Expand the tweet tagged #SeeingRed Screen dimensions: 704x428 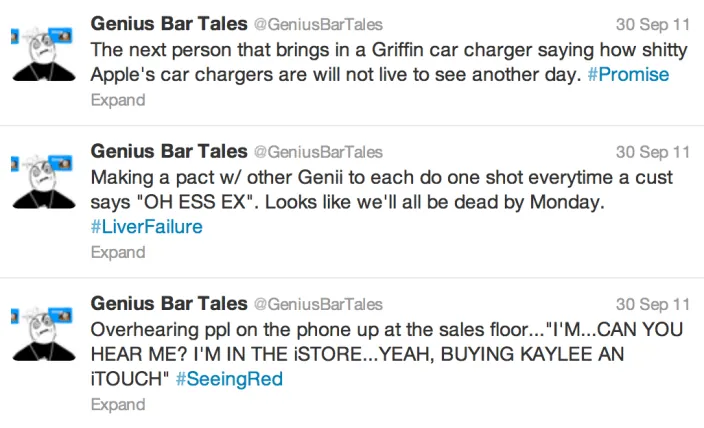[x=118, y=405]
